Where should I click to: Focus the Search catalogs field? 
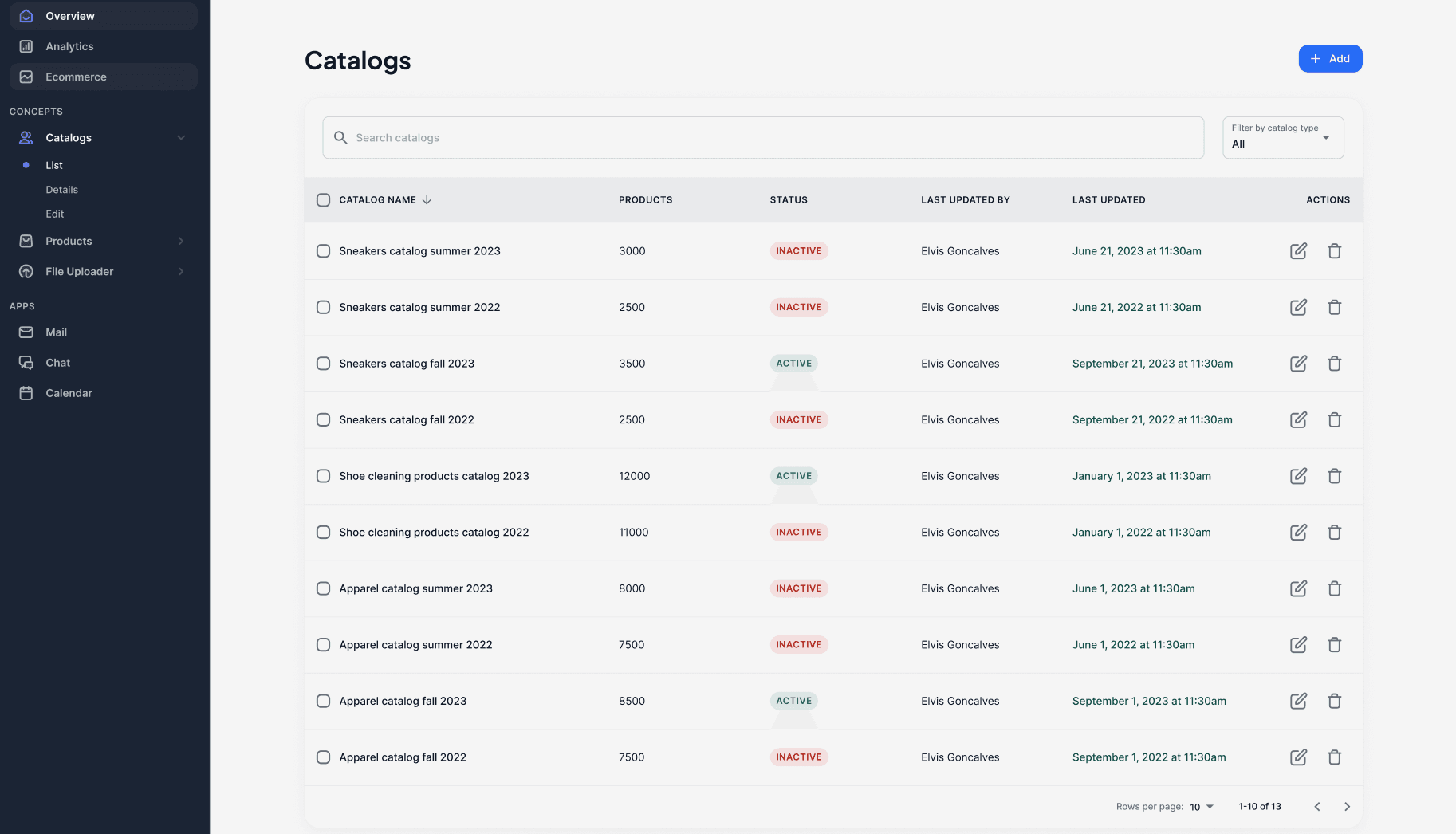click(x=762, y=138)
